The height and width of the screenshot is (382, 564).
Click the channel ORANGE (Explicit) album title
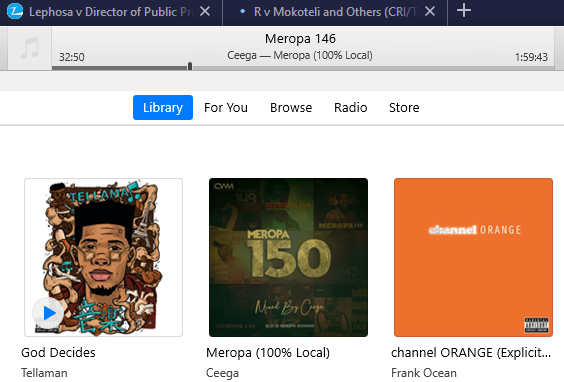coord(471,353)
